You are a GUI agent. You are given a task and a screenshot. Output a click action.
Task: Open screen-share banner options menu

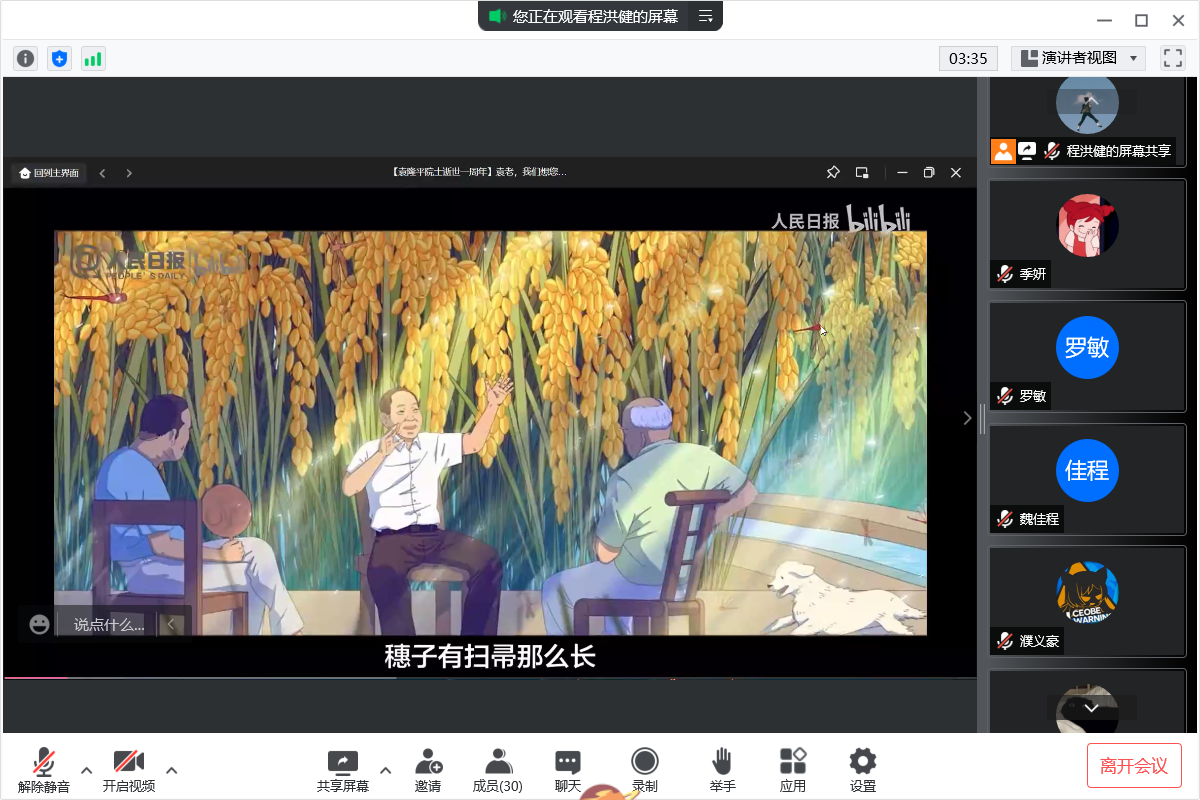[x=706, y=16]
